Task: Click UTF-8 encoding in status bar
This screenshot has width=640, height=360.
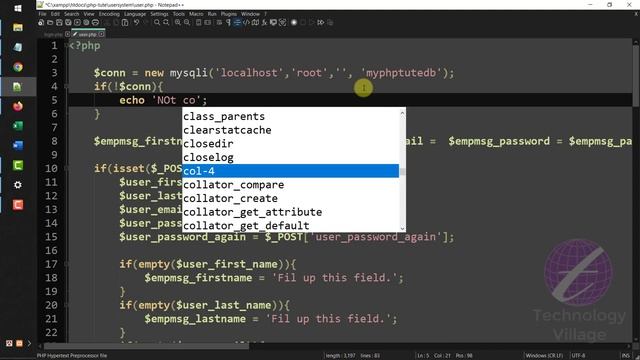Action: pos(578,356)
